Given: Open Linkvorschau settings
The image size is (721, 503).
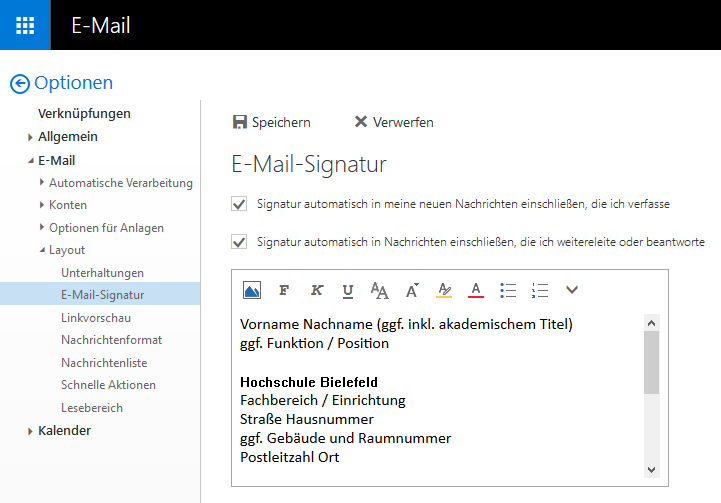Looking at the screenshot, I should coord(96,318).
